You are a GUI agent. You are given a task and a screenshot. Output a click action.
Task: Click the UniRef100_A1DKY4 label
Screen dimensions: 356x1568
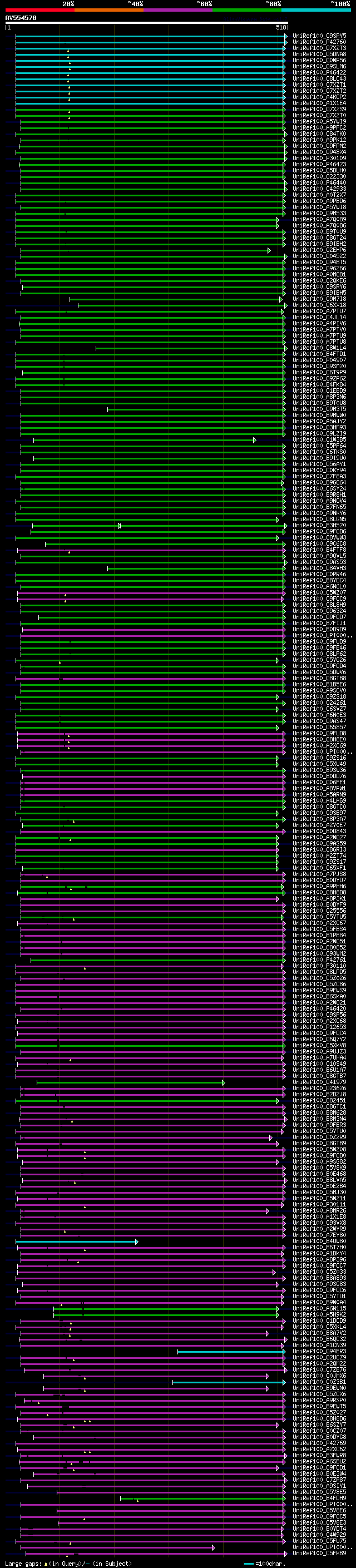319,1253
